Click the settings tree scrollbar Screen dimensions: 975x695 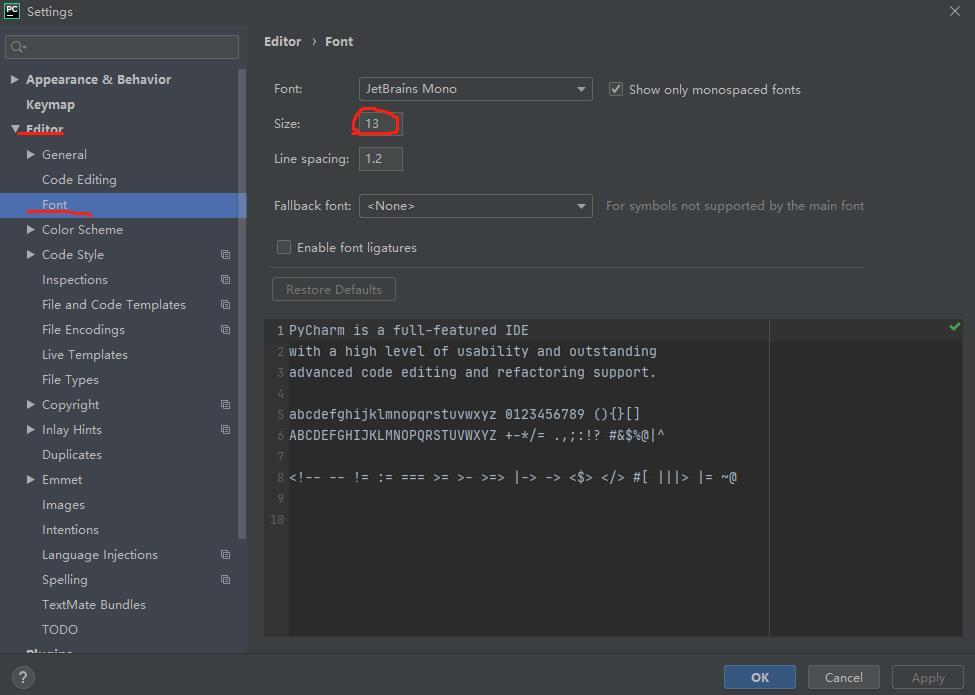242,303
